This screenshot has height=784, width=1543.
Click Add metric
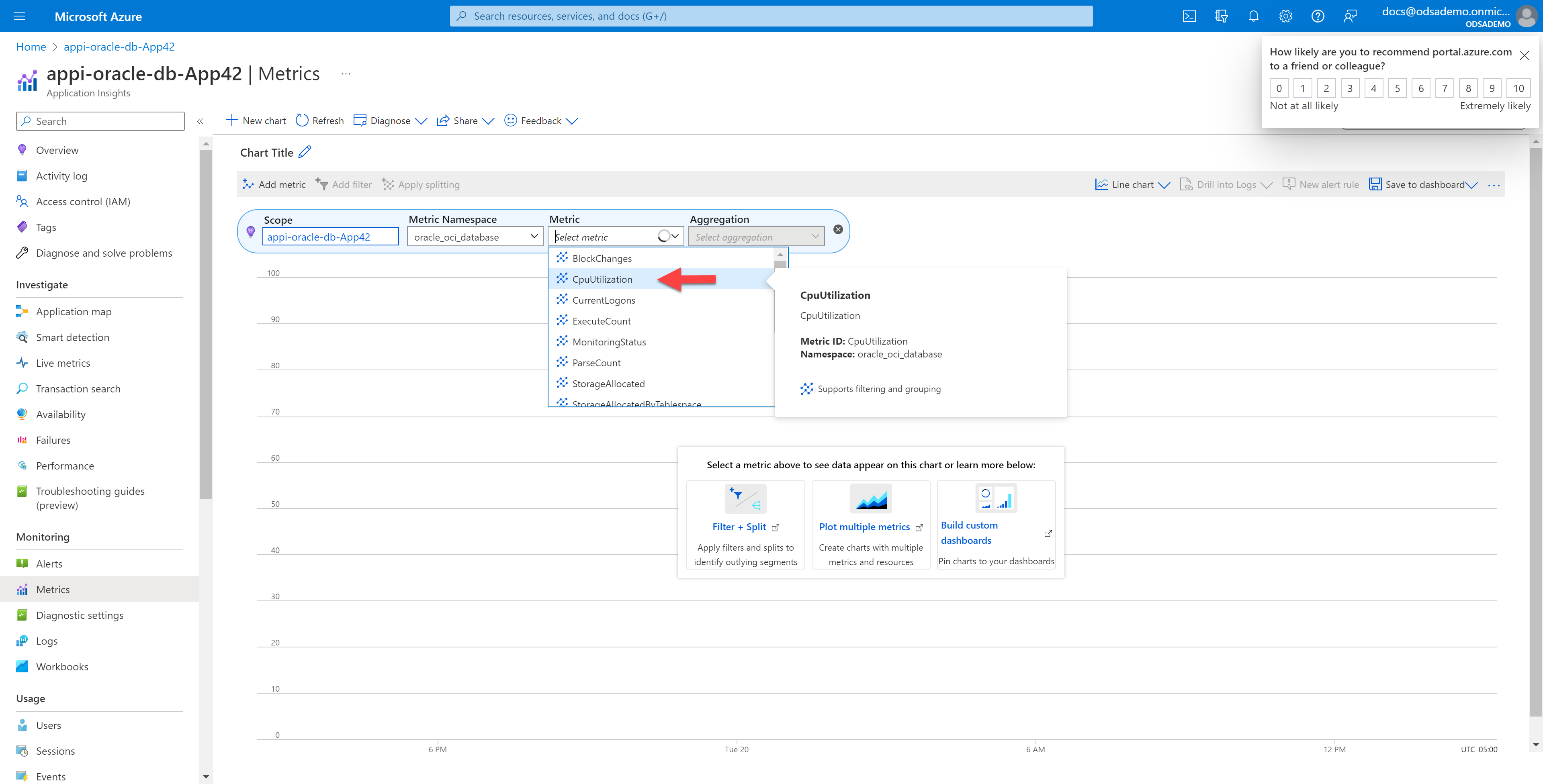click(x=274, y=184)
